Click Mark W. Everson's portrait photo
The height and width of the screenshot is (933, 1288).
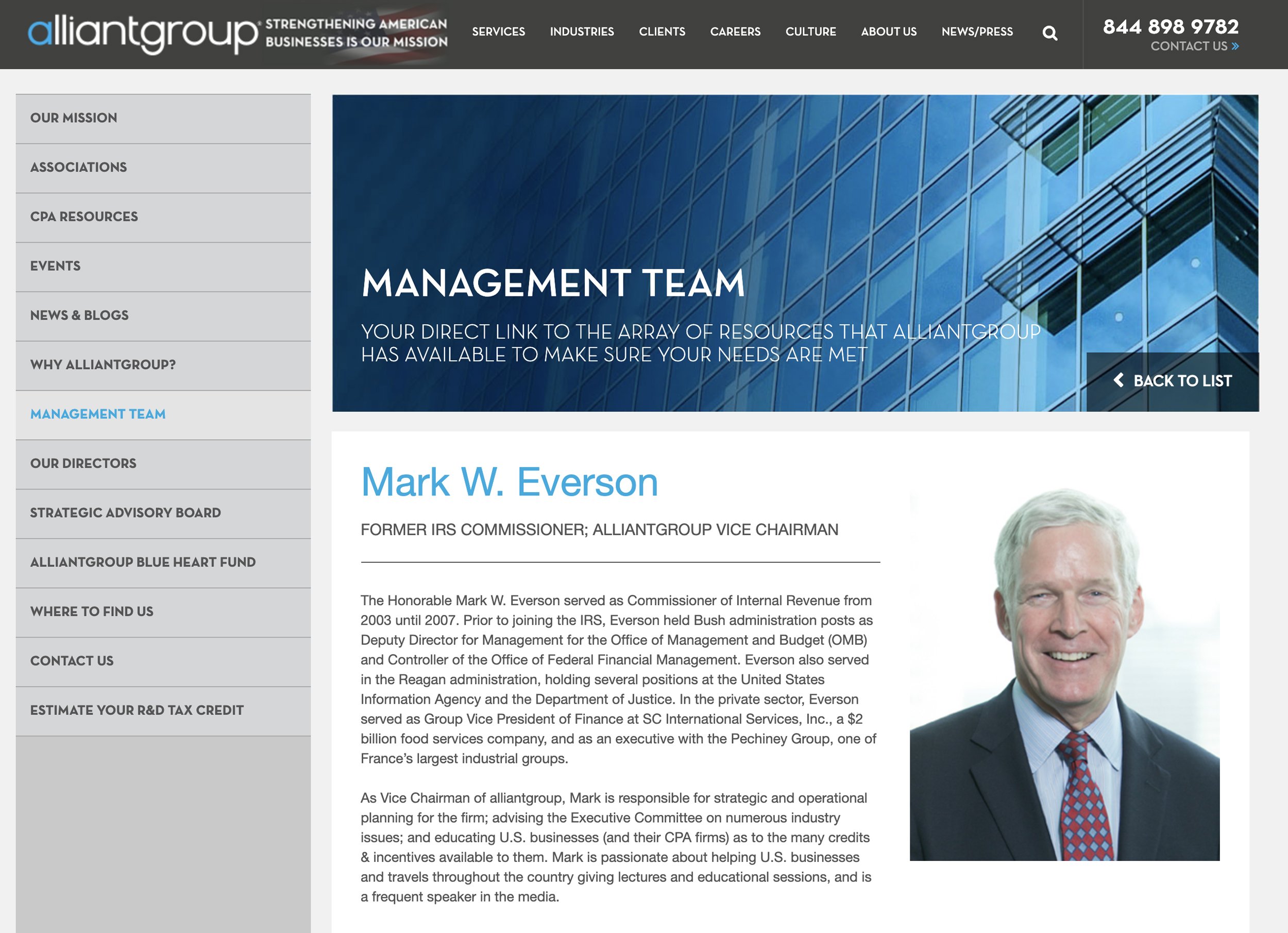1064,674
